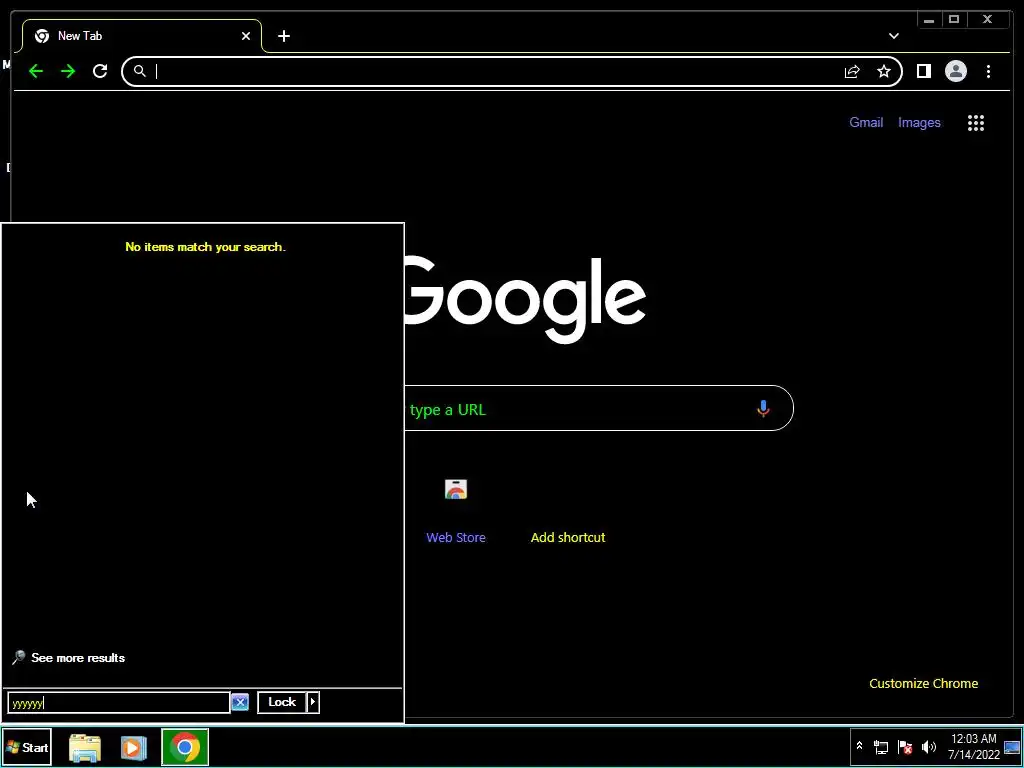This screenshot has height=768, width=1024.
Task: Click the magnifier in the address bar
Action: click(139, 71)
